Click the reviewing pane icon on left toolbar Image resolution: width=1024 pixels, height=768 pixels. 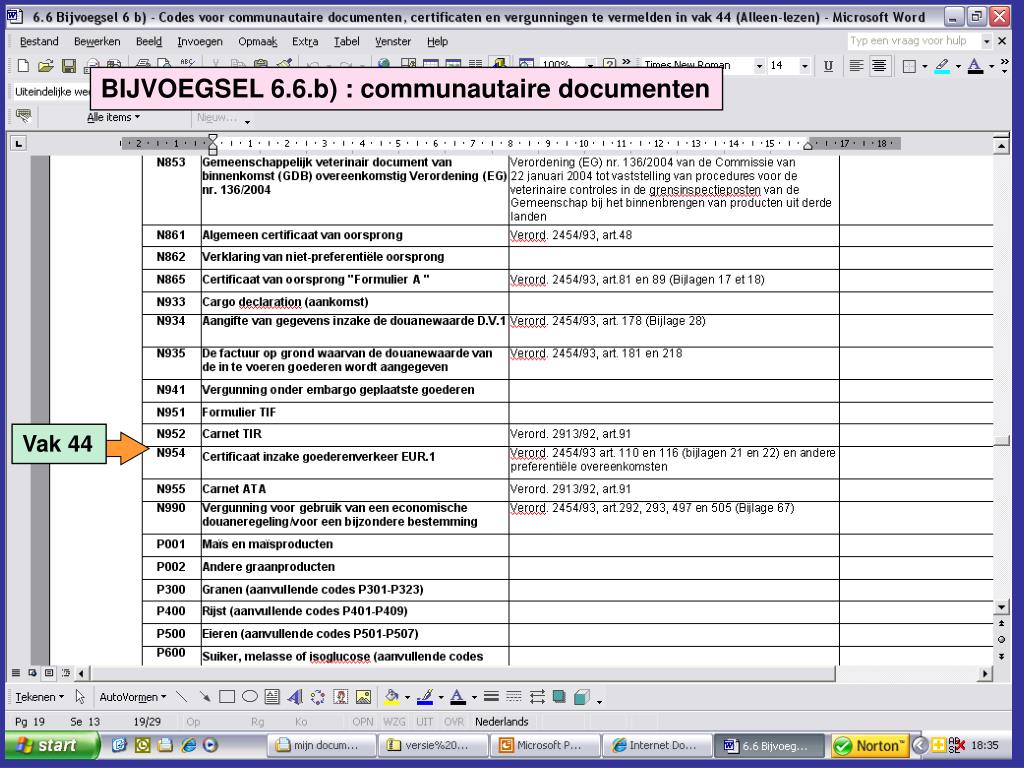tap(24, 116)
